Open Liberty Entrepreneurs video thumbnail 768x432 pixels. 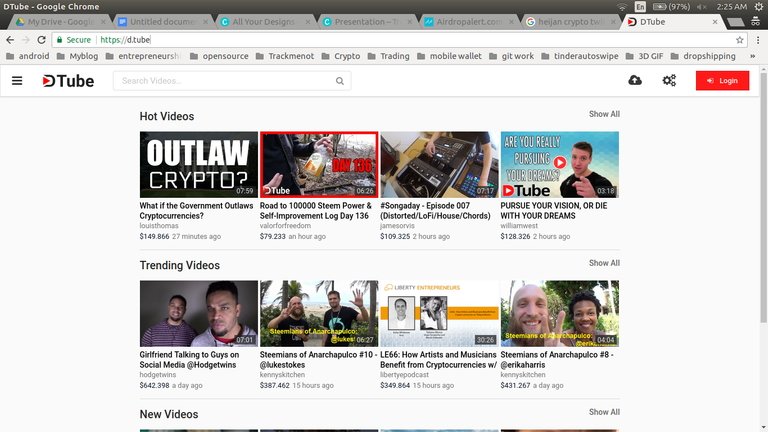tap(439, 313)
